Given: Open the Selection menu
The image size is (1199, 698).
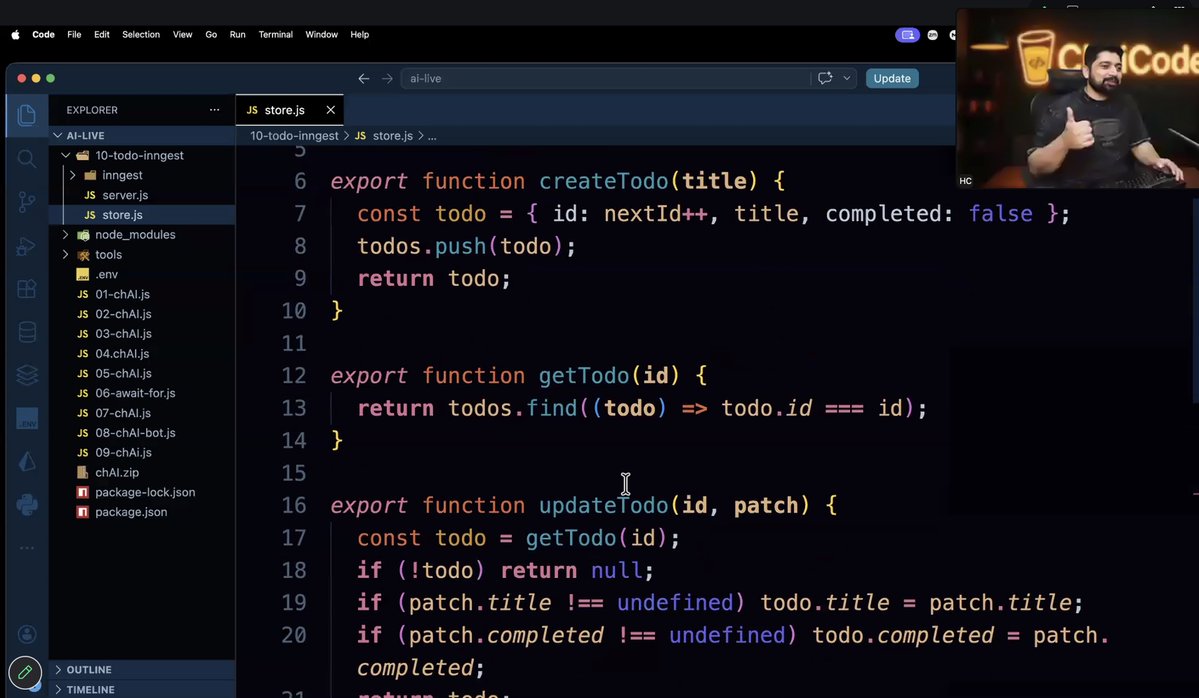Looking at the screenshot, I should point(141,34).
